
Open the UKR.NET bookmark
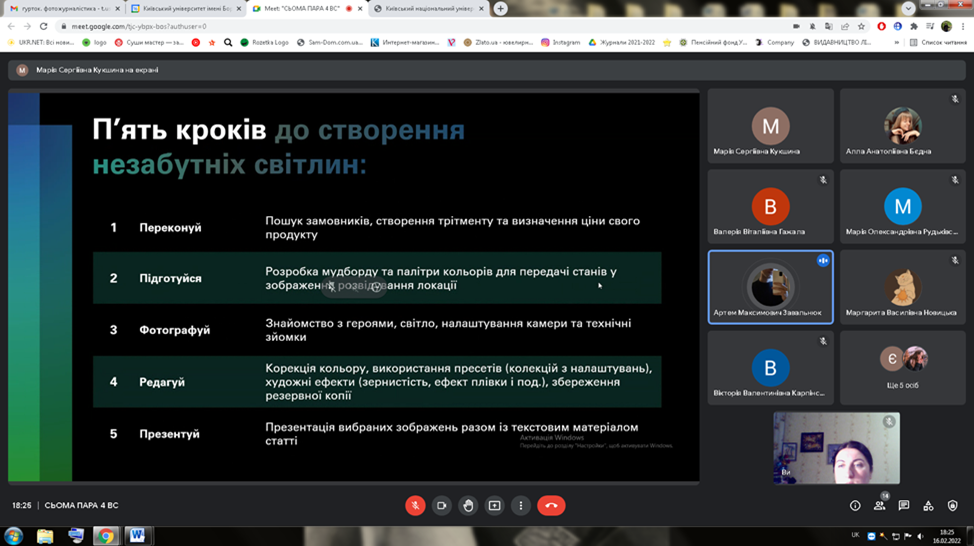[x=40, y=42]
